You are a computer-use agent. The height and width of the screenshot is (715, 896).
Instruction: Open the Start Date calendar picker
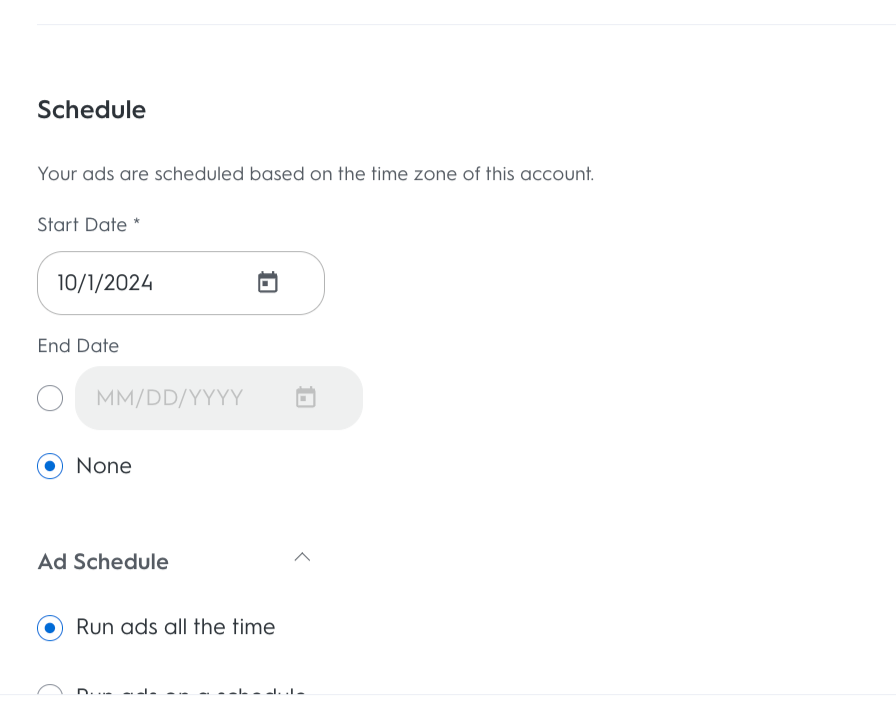268,283
